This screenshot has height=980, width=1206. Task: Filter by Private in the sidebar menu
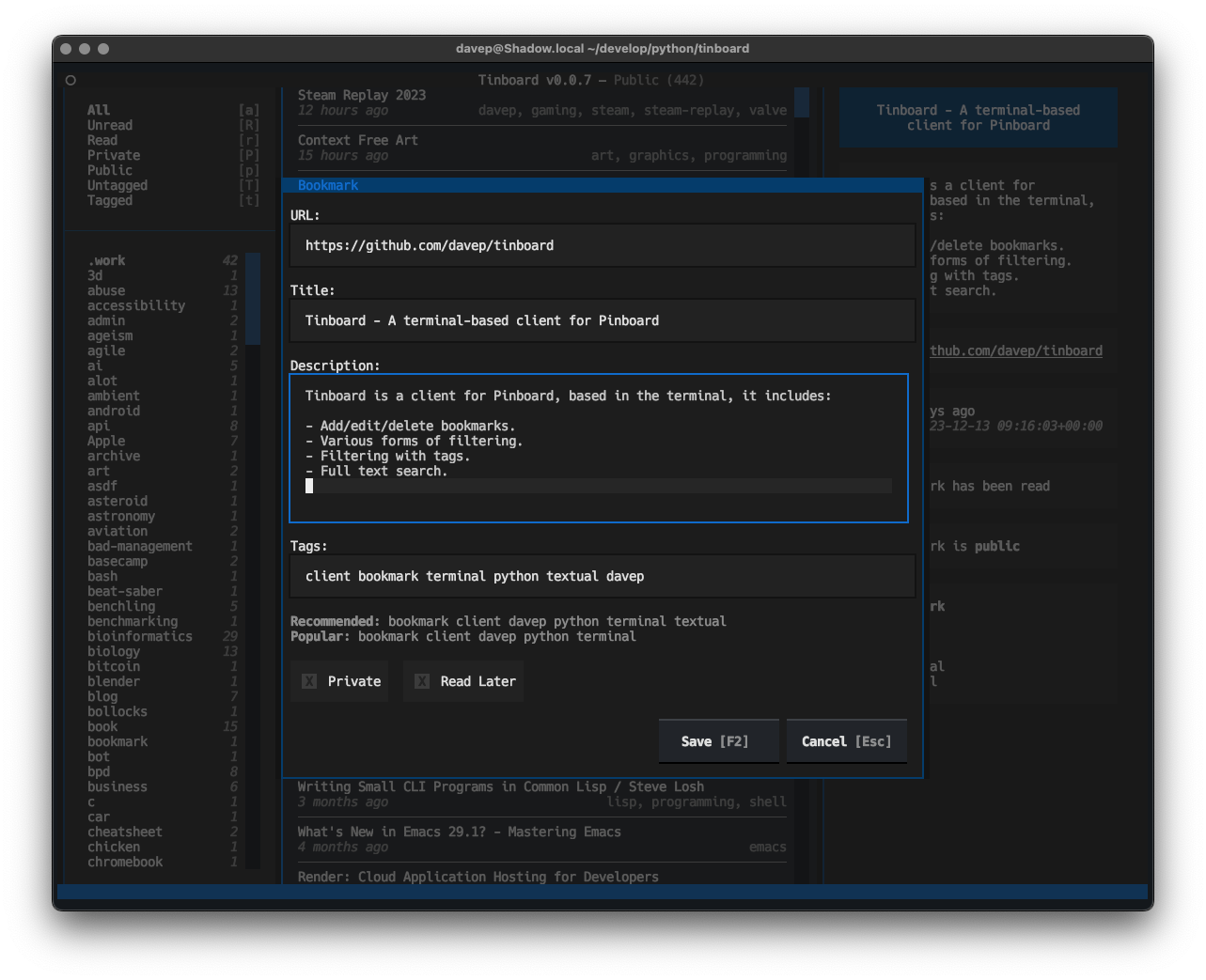coord(173,155)
